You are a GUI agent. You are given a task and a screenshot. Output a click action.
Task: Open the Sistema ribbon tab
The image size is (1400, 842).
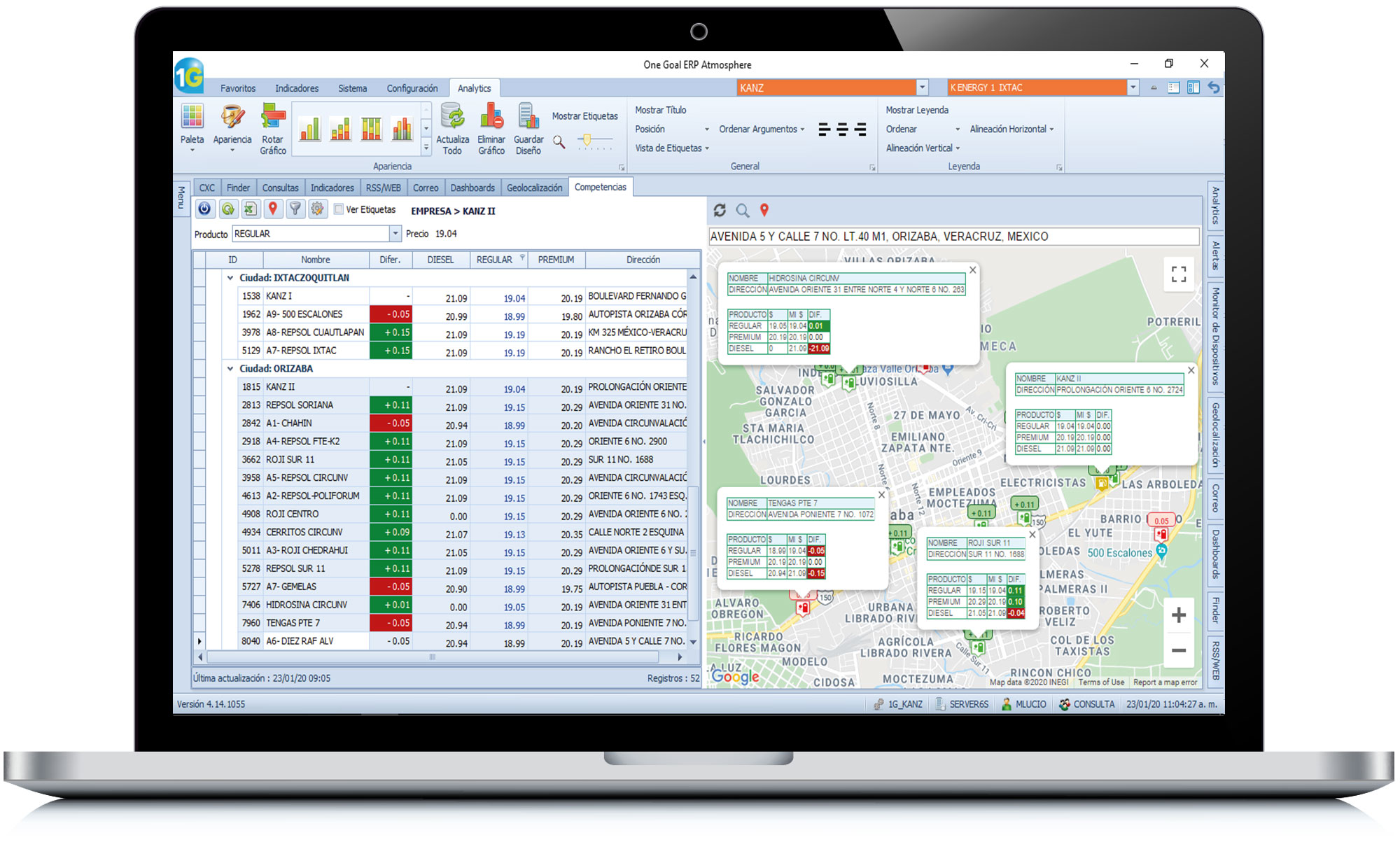[x=352, y=88]
